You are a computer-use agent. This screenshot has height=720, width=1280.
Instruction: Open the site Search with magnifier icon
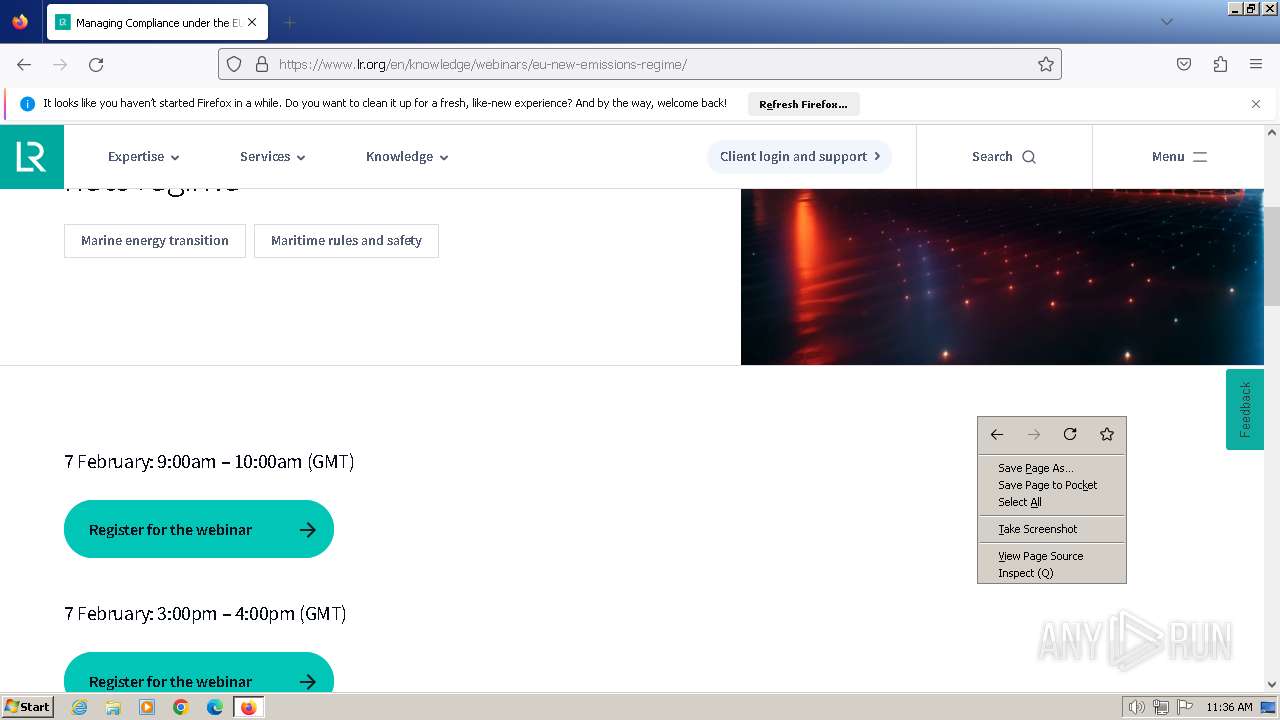click(x=1004, y=157)
